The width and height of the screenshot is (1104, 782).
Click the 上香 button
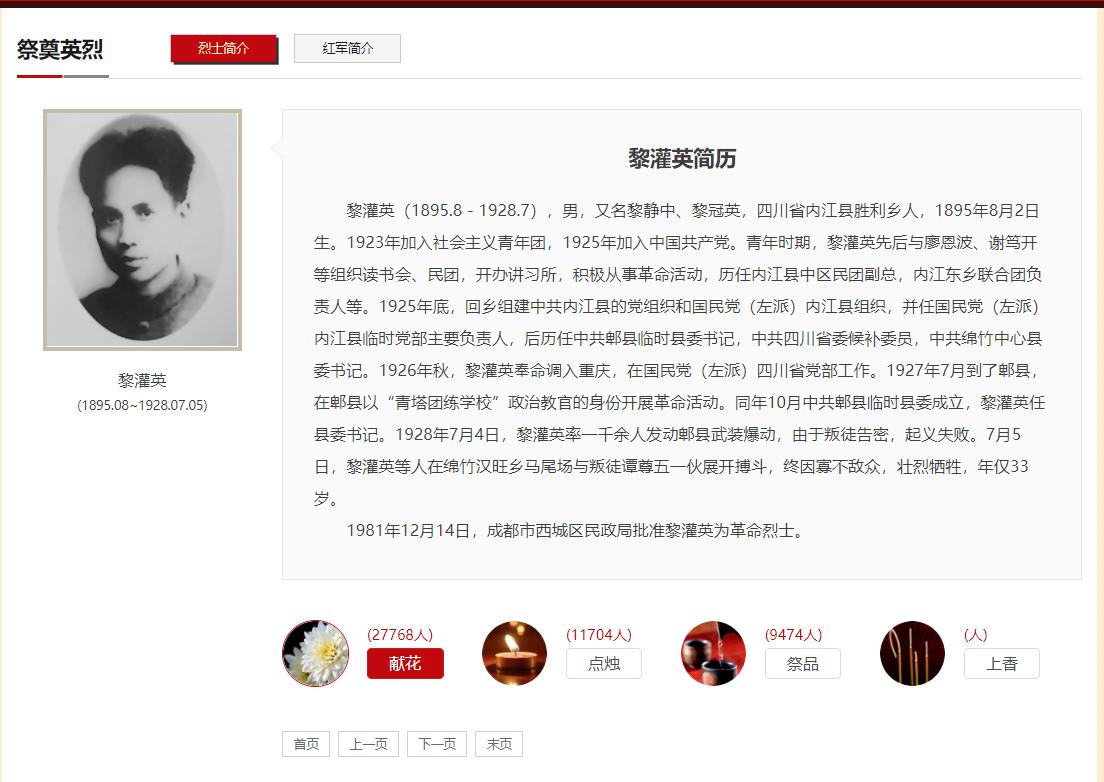[x=1002, y=663]
